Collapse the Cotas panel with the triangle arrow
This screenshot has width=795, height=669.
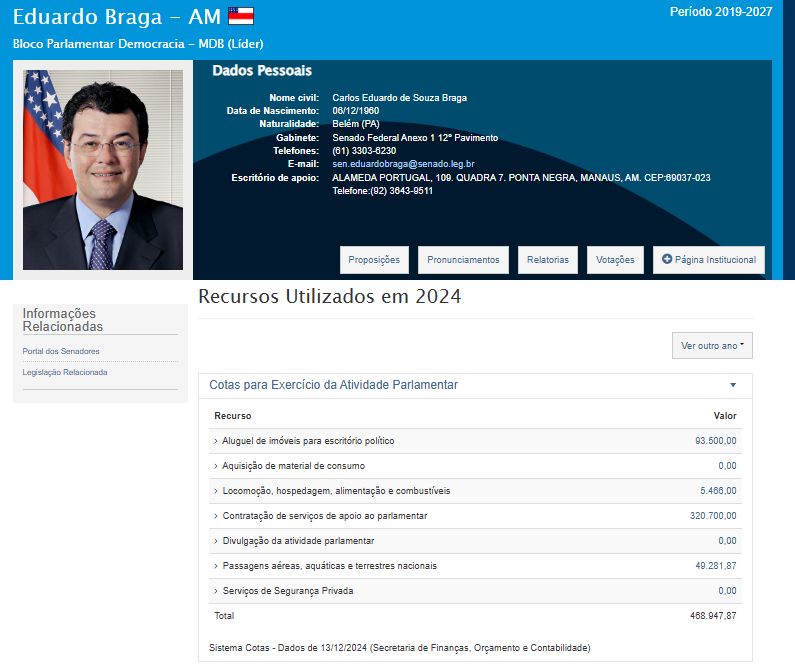click(x=733, y=385)
